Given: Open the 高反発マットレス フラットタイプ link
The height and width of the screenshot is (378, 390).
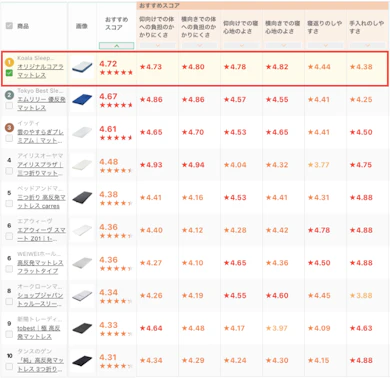Looking at the screenshot, I should coord(40,267).
